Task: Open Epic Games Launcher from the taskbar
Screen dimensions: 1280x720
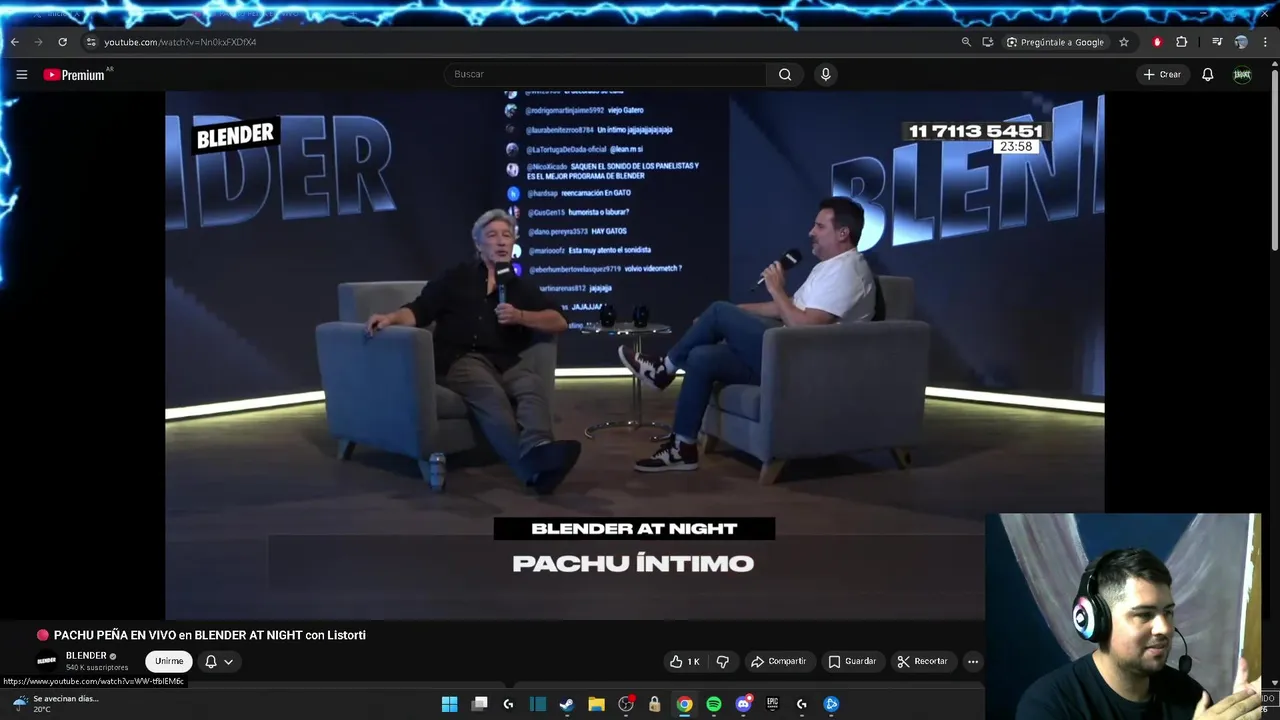Action: pos(772,704)
